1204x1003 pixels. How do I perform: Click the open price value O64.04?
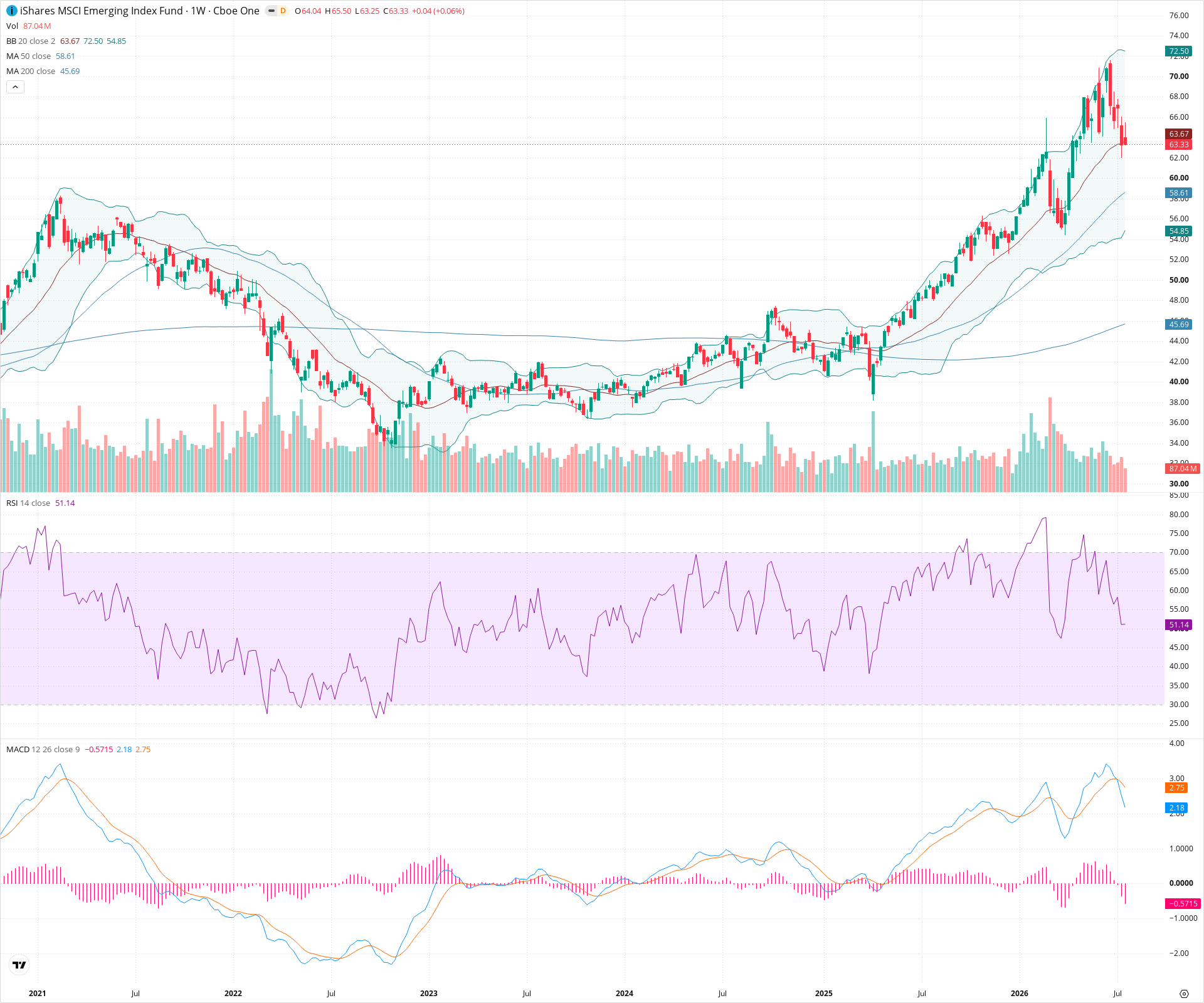308,11
